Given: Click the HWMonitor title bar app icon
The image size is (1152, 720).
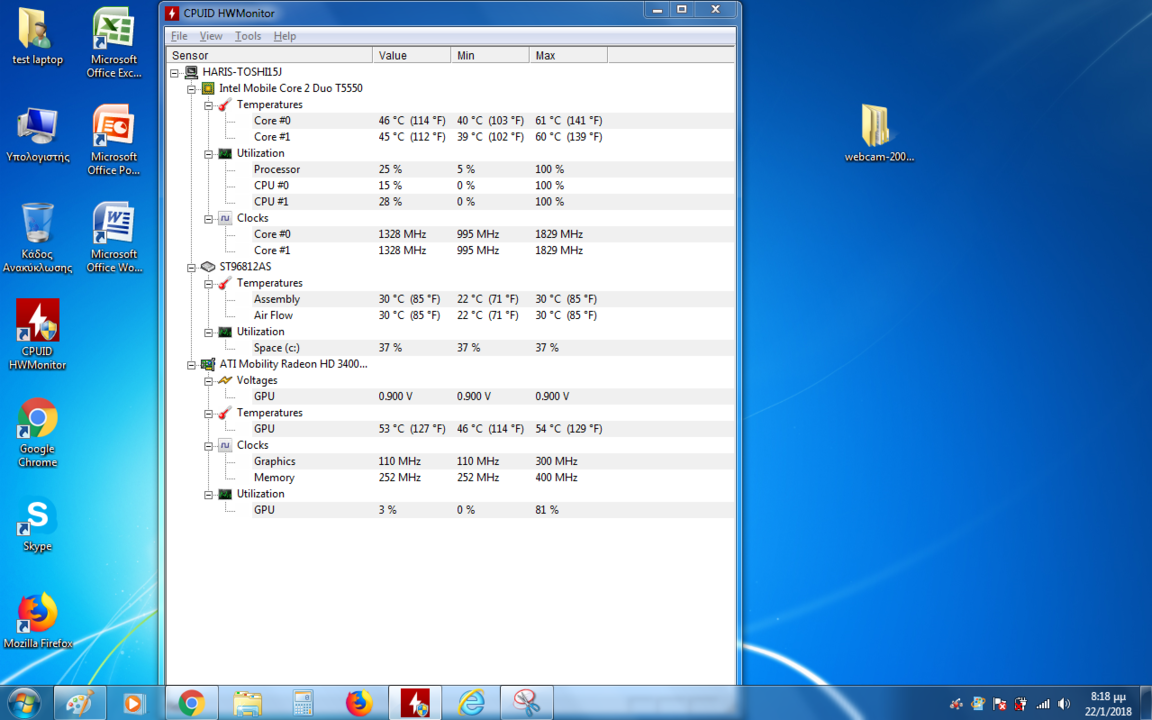Looking at the screenshot, I should click(172, 12).
